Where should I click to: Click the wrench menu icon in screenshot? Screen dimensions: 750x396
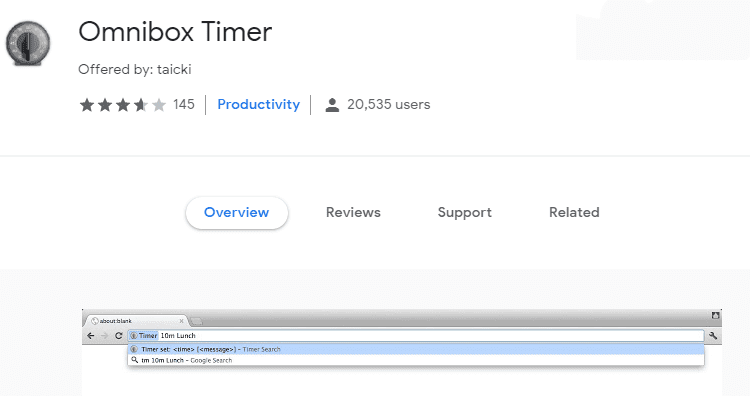point(713,336)
